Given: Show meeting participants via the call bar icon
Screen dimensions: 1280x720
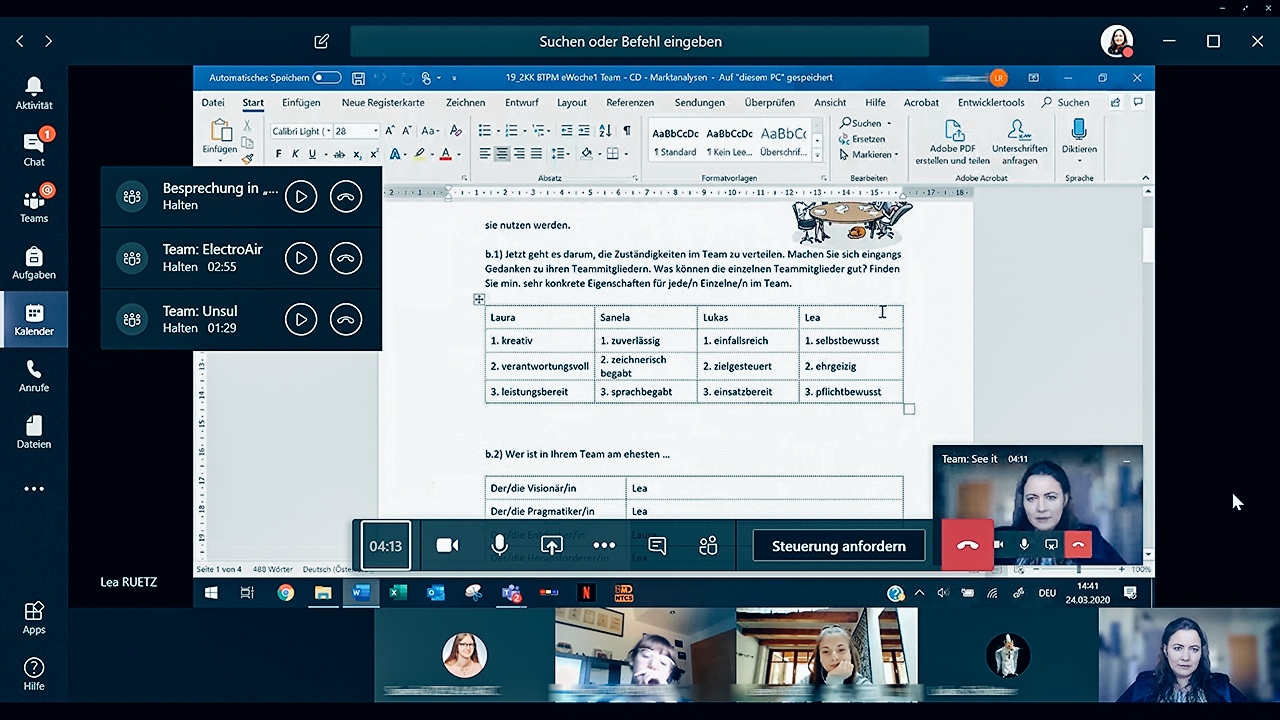Looking at the screenshot, I should 708,545.
